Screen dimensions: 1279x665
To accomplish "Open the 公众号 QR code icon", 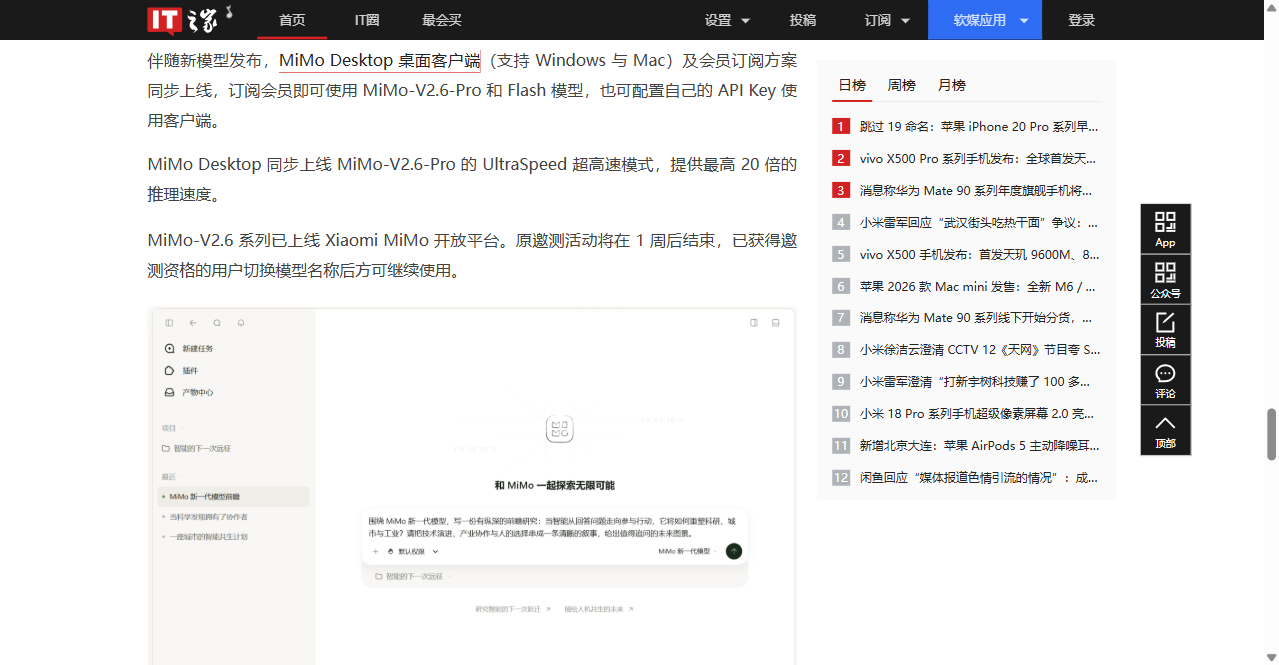I will coord(1166,279).
